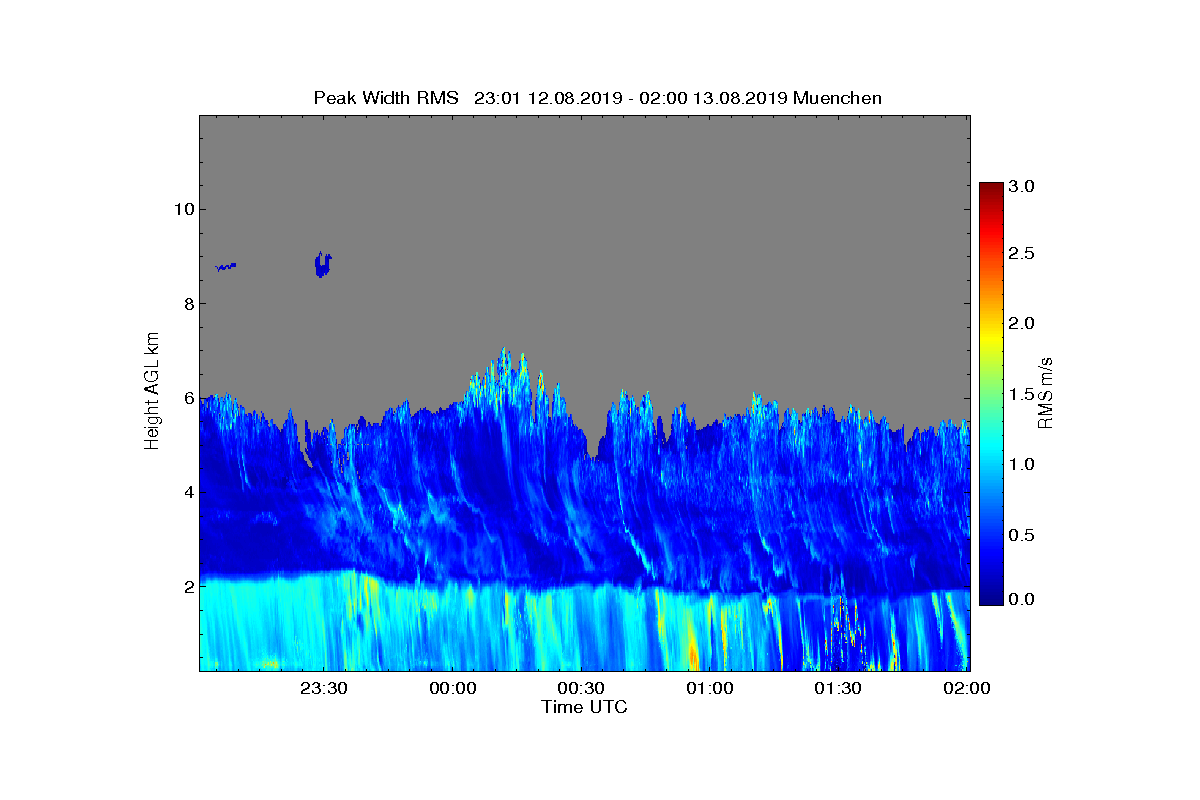The image size is (1200, 800).
Task: Click the "RMS m/s" colorbar label
Action: click(1047, 392)
